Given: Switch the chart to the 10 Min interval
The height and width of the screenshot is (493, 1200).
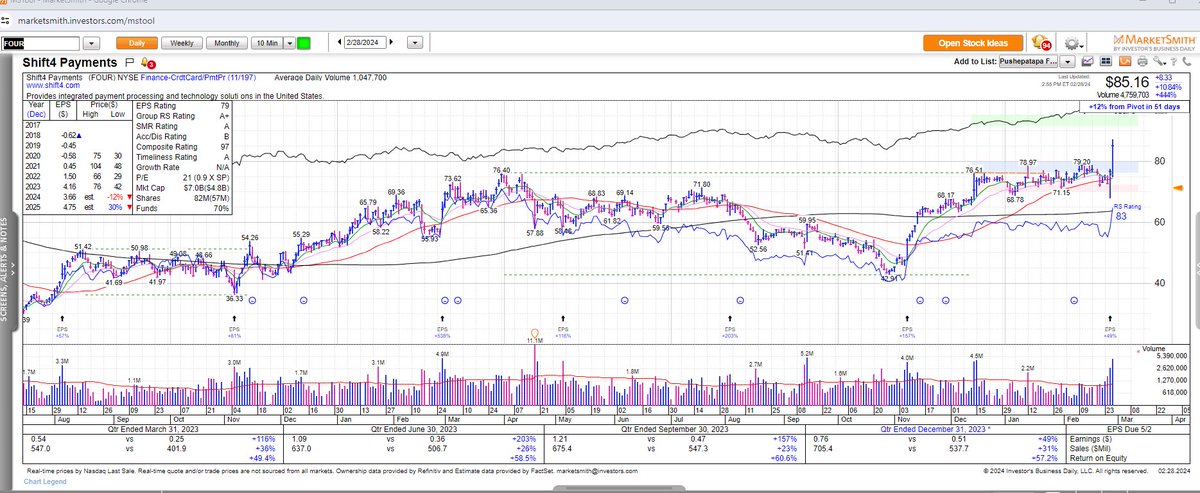Looking at the screenshot, I should (266, 43).
